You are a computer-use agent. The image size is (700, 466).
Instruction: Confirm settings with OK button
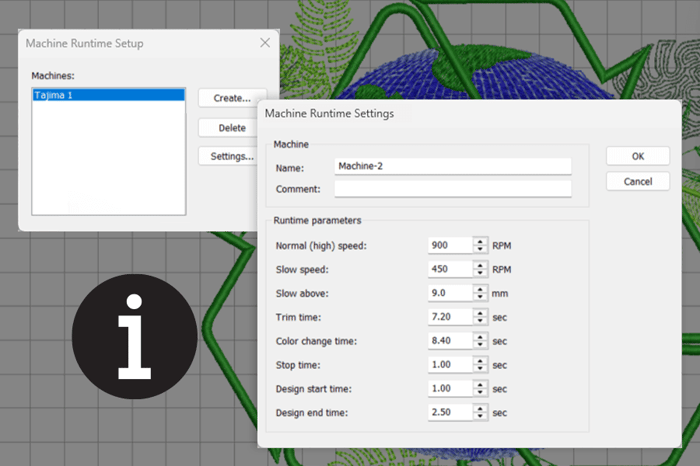click(637, 156)
